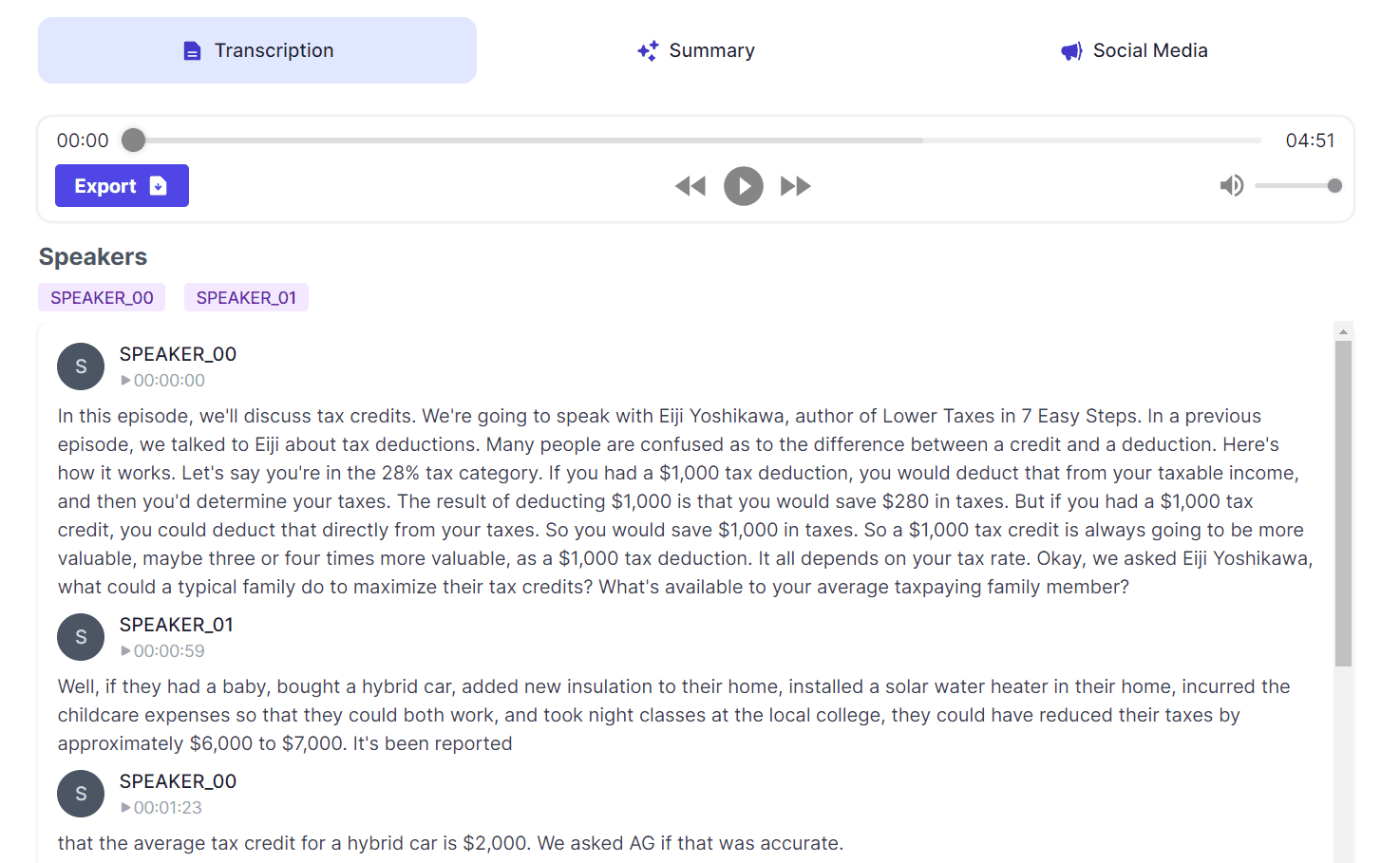Mute audio using the speaker icon
This screenshot has width=1400, height=863.
click(1231, 186)
